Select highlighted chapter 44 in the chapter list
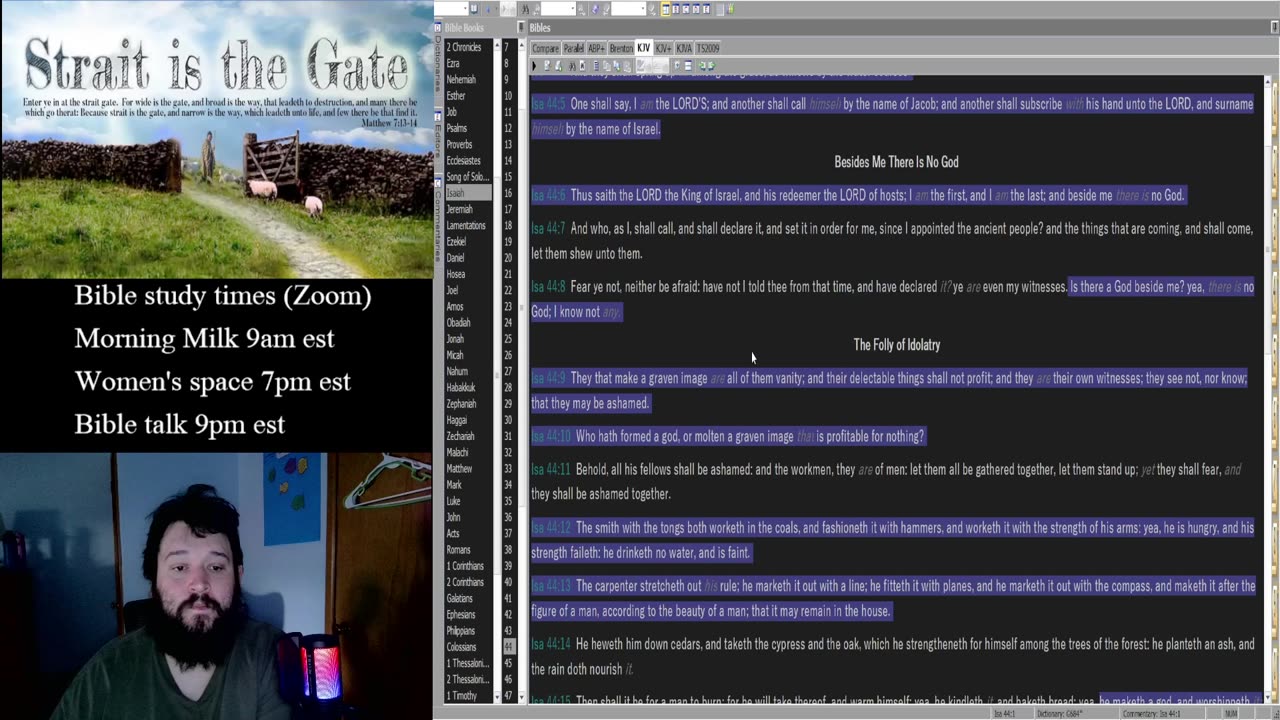 pyautogui.click(x=508, y=647)
